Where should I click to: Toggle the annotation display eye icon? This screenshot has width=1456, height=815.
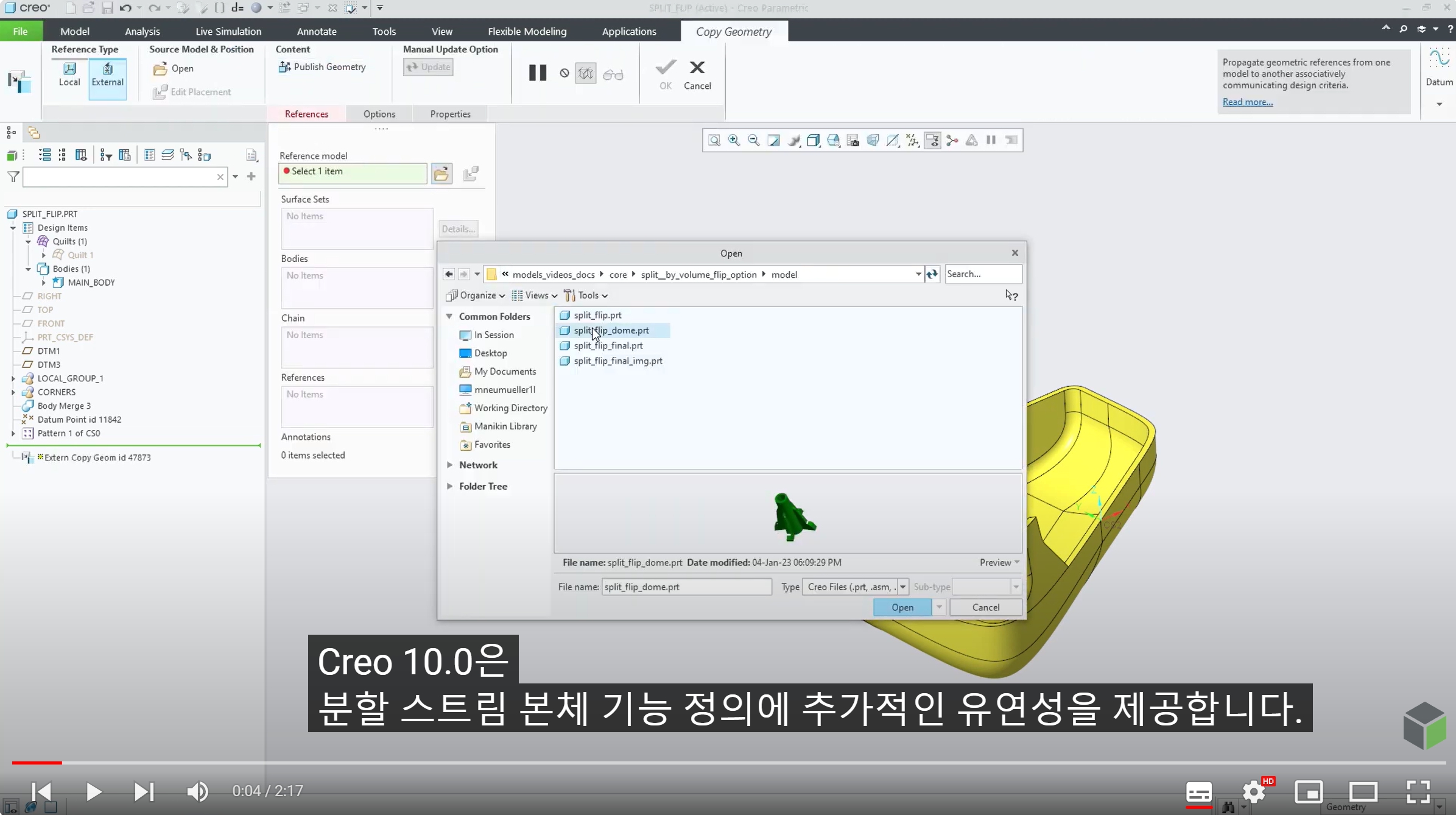pos(932,141)
